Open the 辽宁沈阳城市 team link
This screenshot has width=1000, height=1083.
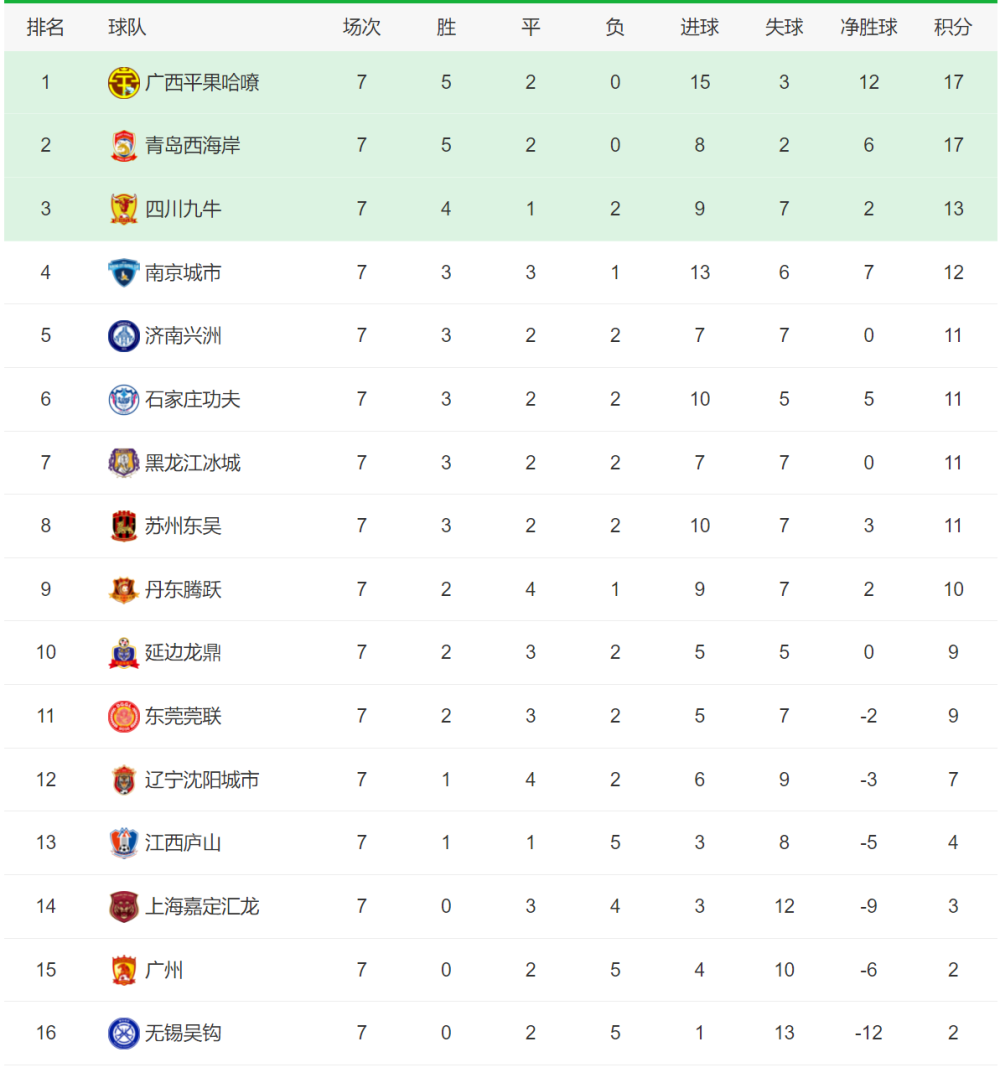(x=202, y=780)
